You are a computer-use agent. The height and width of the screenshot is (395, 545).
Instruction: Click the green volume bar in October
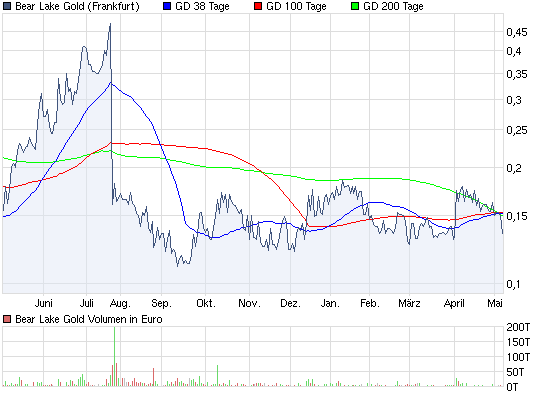[218, 376]
